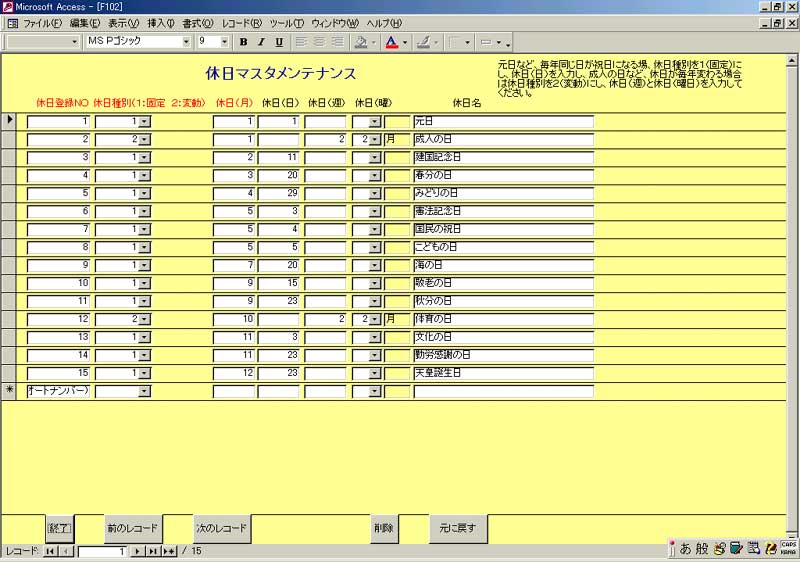Open 休日種別 dropdown for record 1
Viewport: 800px width, 562px height.
(x=144, y=122)
